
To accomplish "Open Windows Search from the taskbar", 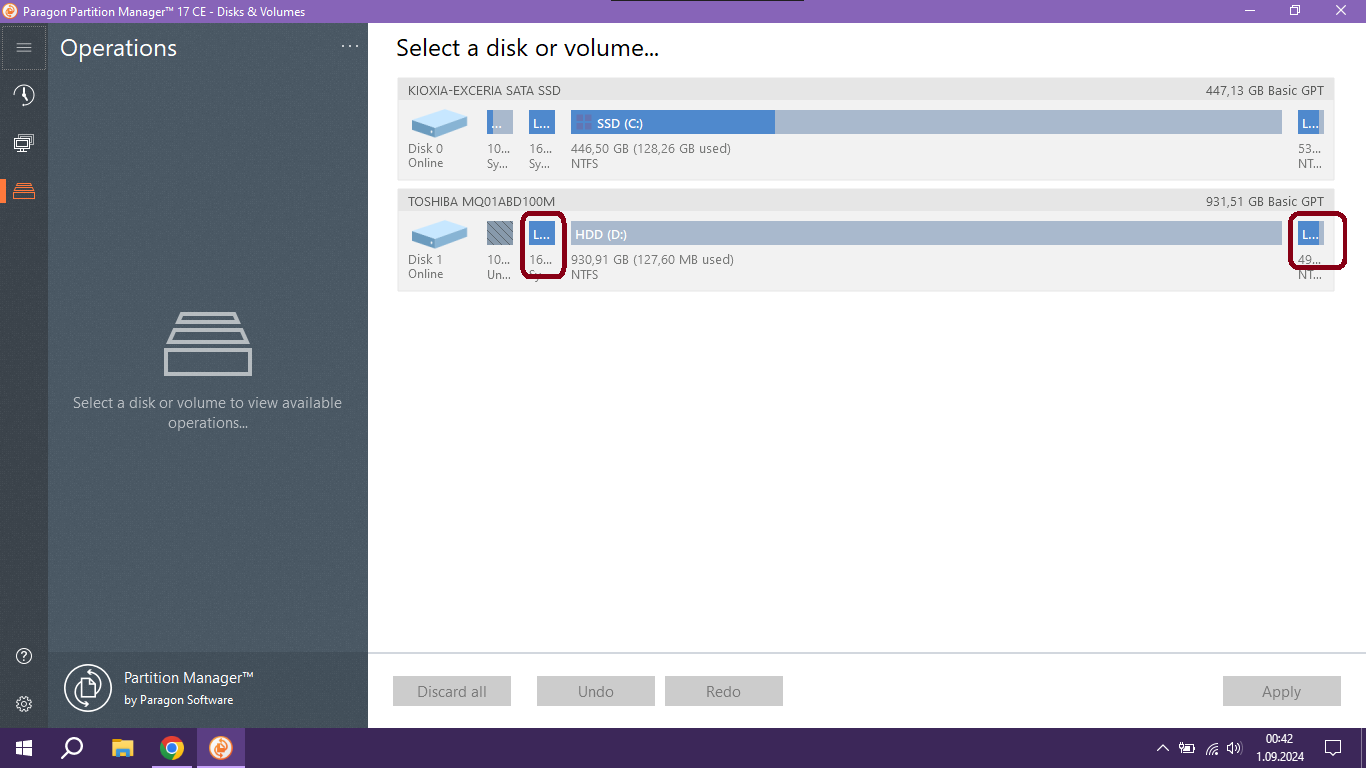I will [72, 748].
